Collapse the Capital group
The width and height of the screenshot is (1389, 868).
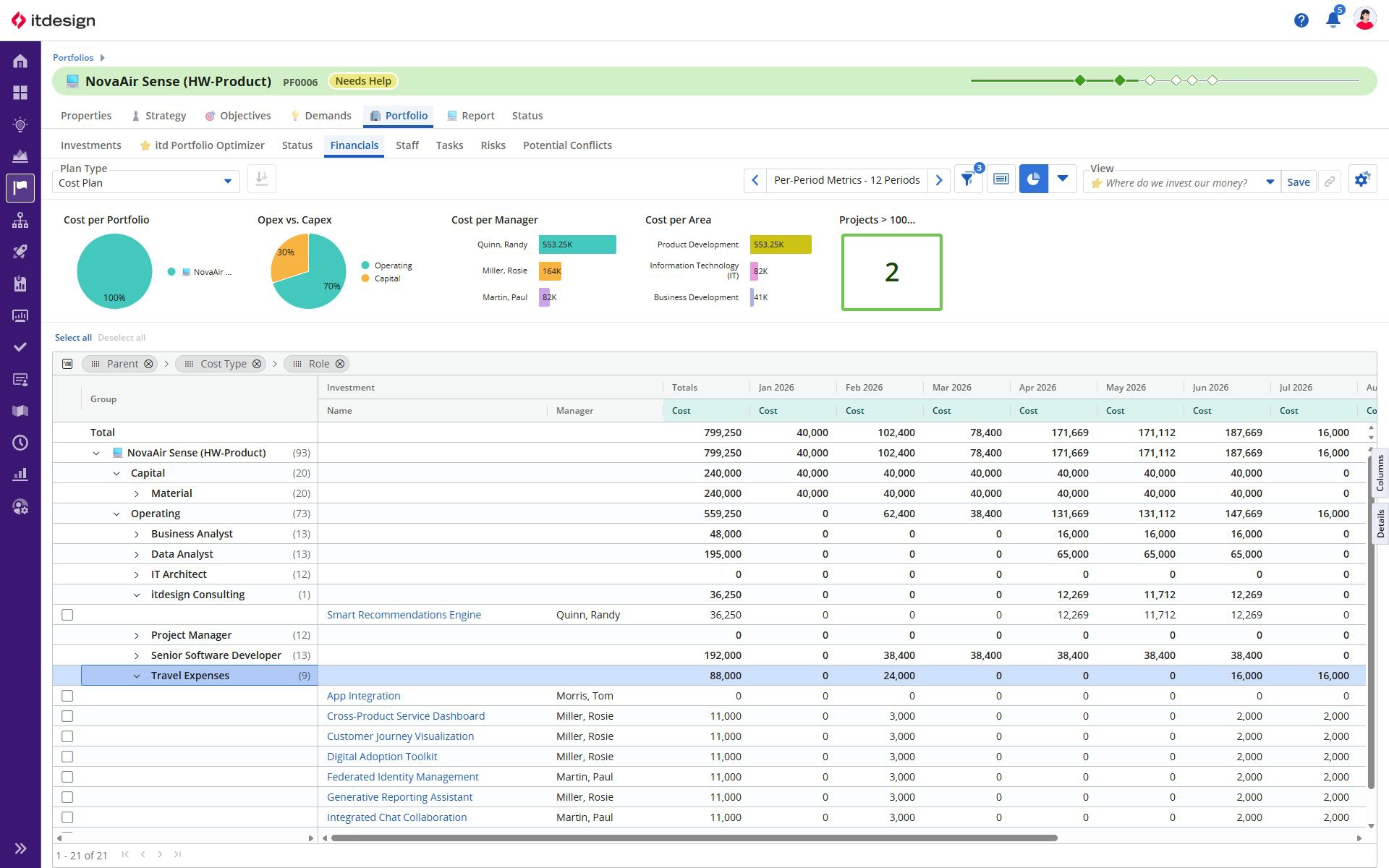pyautogui.click(x=116, y=473)
